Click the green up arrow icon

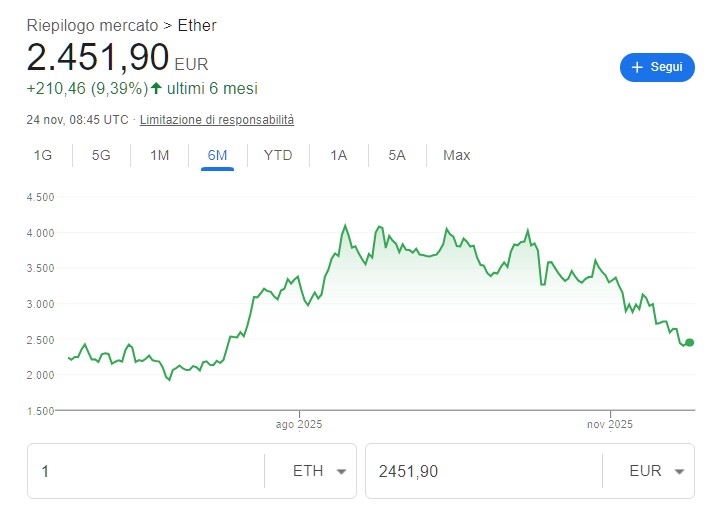(x=156, y=89)
